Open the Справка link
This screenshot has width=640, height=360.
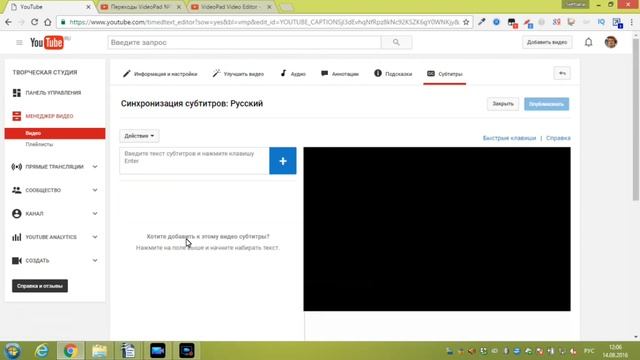[x=558, y=138]
